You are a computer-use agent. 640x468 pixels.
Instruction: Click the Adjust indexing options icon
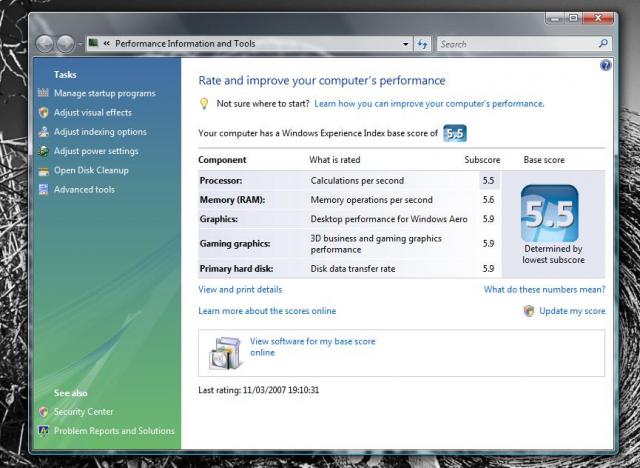(43, 131)
